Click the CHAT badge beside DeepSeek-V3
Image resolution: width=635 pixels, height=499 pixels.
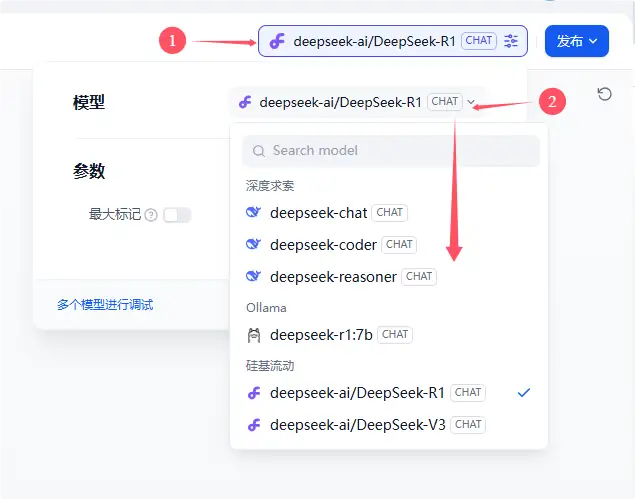(468, 424)
